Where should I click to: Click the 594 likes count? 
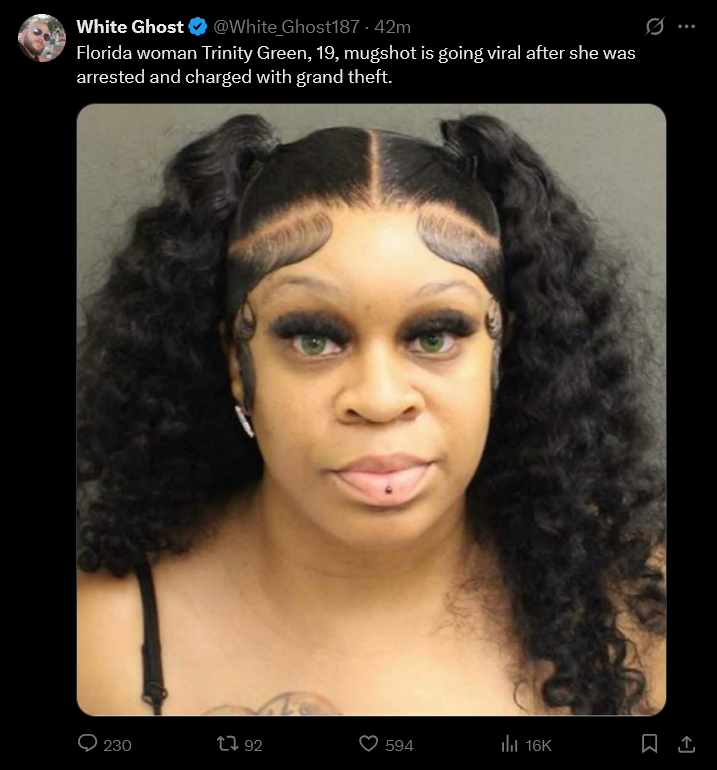(x=399, y=745)
